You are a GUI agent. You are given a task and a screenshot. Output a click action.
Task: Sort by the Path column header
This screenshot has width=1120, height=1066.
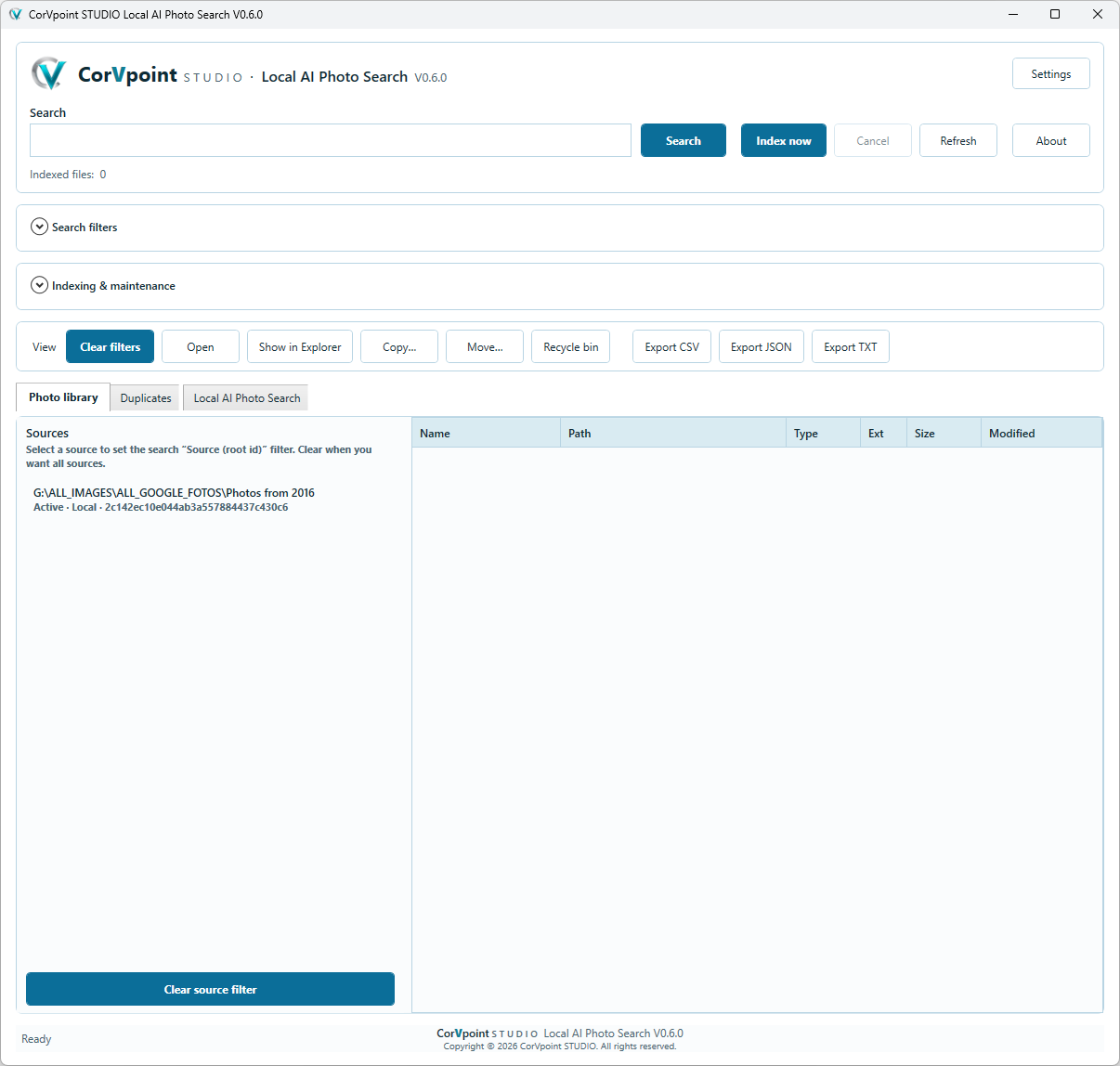673,433
